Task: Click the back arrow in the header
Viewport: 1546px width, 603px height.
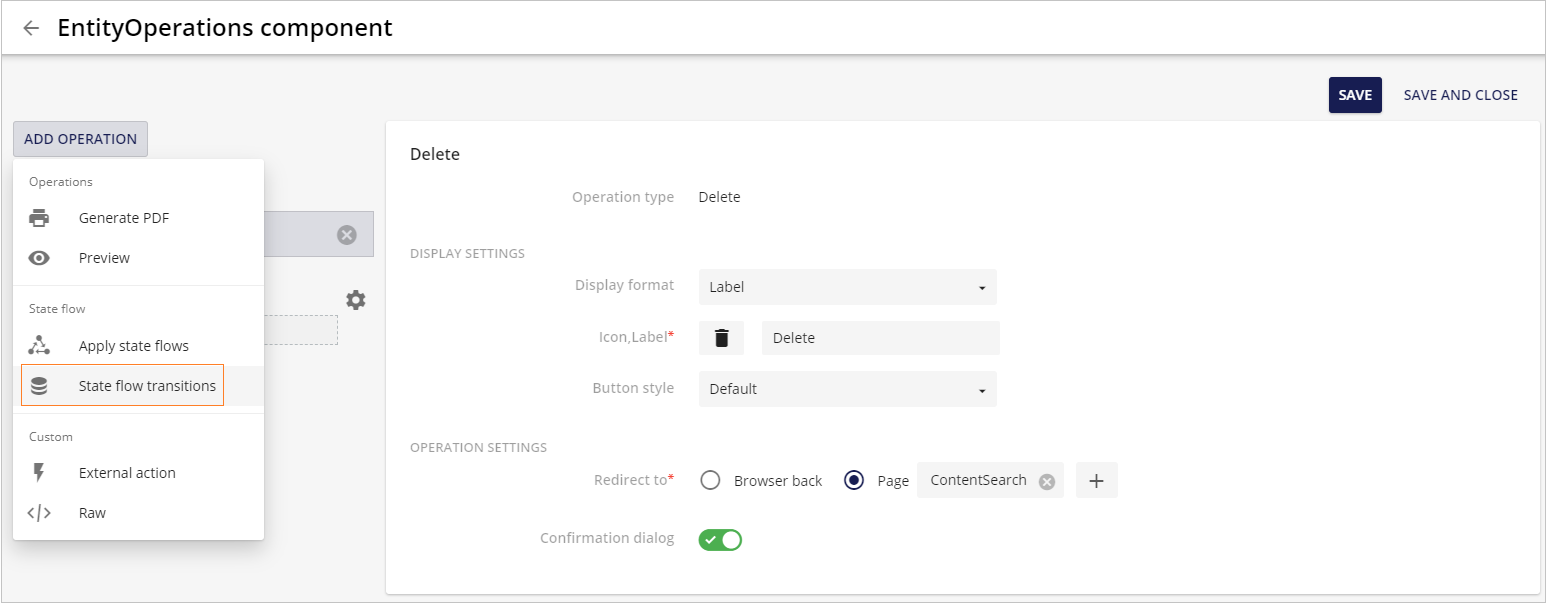Action: pyautogui.click(x=31, y=27)
